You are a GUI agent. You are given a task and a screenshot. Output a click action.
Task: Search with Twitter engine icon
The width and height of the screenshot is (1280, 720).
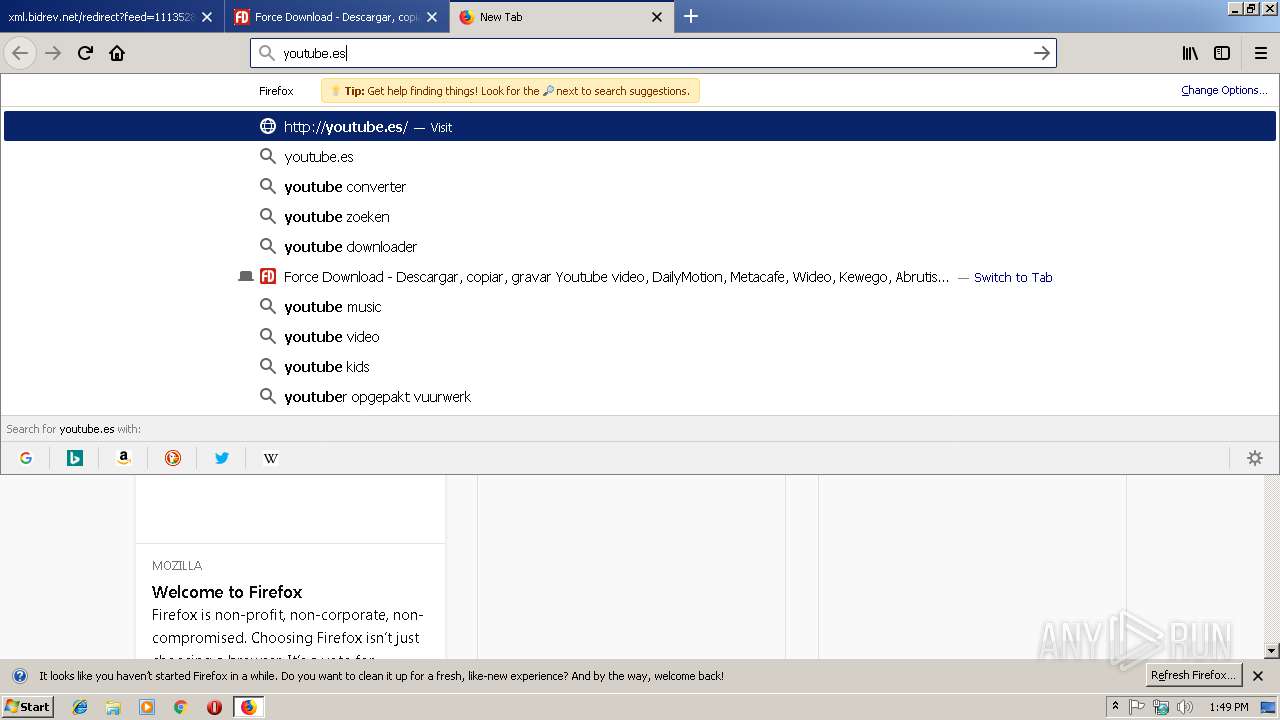[x=222, y=458]
